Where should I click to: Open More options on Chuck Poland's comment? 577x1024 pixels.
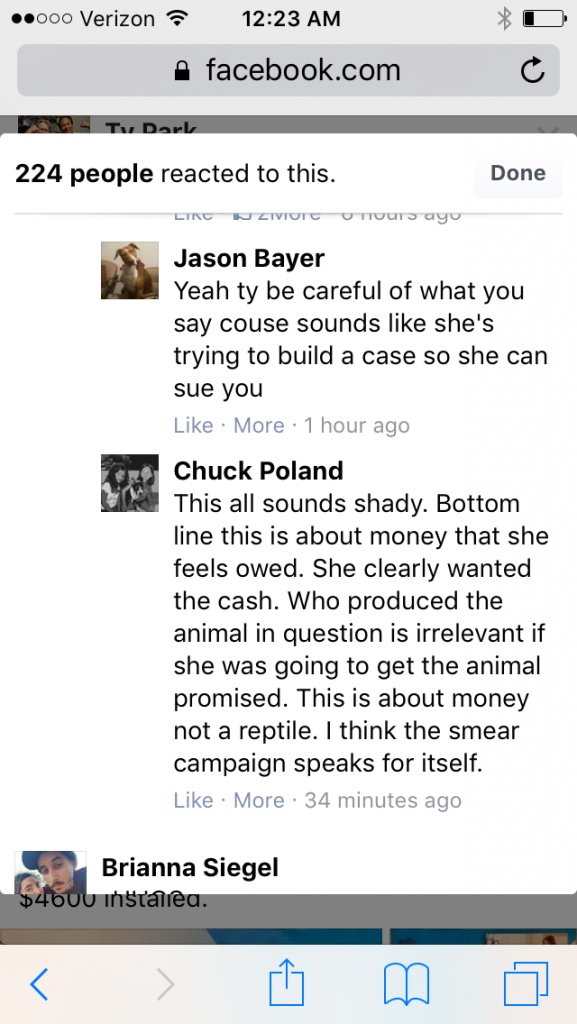[x=258, y=800]
